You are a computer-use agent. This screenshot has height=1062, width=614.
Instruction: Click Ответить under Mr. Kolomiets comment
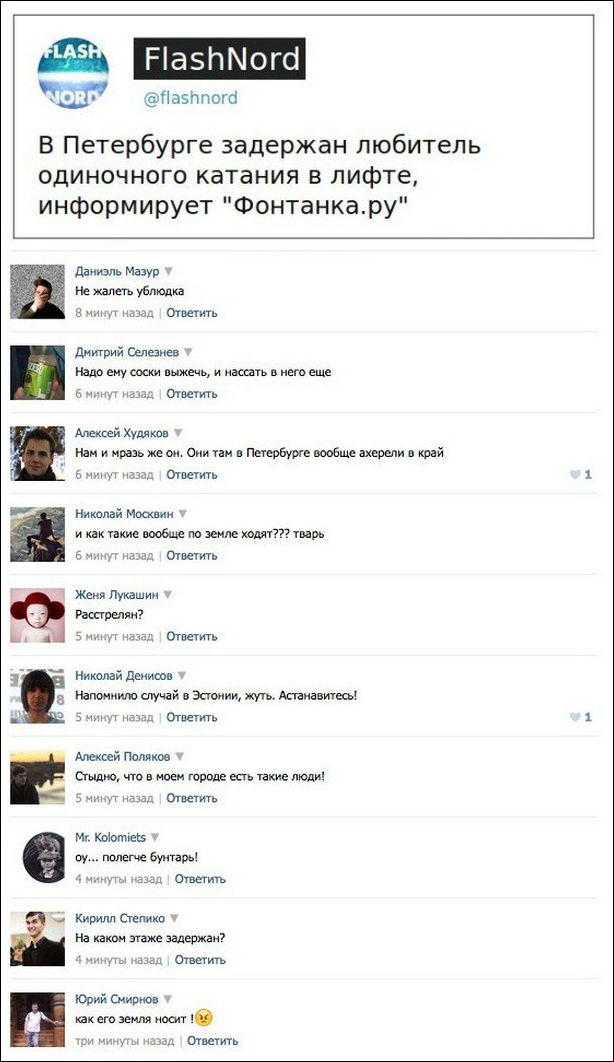[x=200, y=879]
